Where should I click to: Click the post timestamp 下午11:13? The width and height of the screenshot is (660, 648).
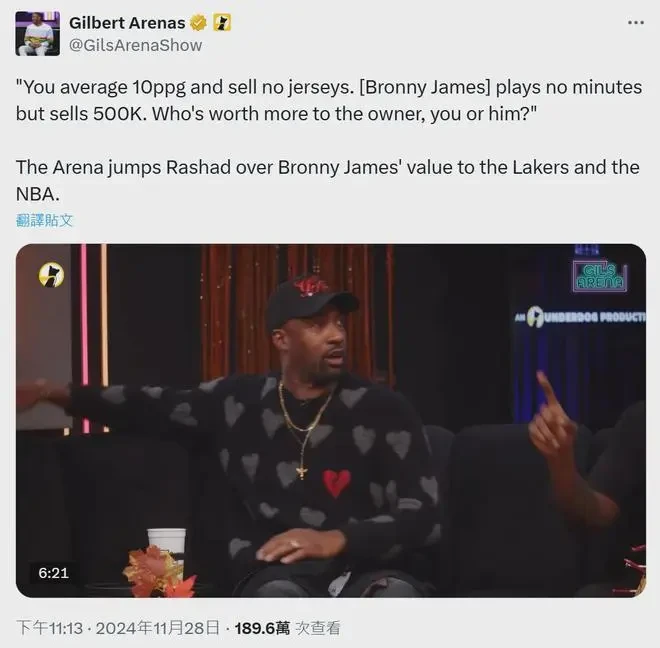pos(50,628)
